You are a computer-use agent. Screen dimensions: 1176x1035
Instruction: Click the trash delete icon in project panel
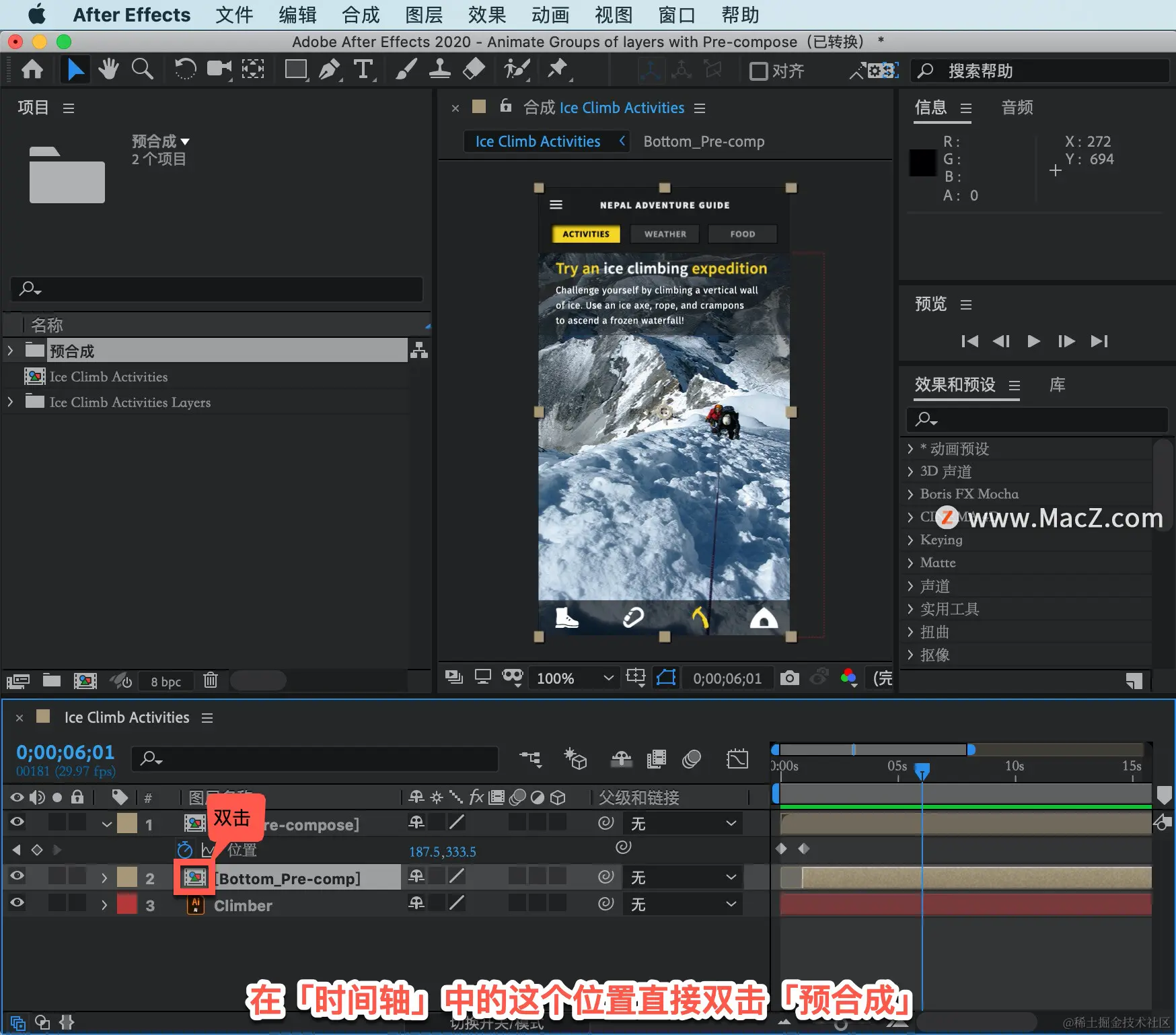click(211, 680)
